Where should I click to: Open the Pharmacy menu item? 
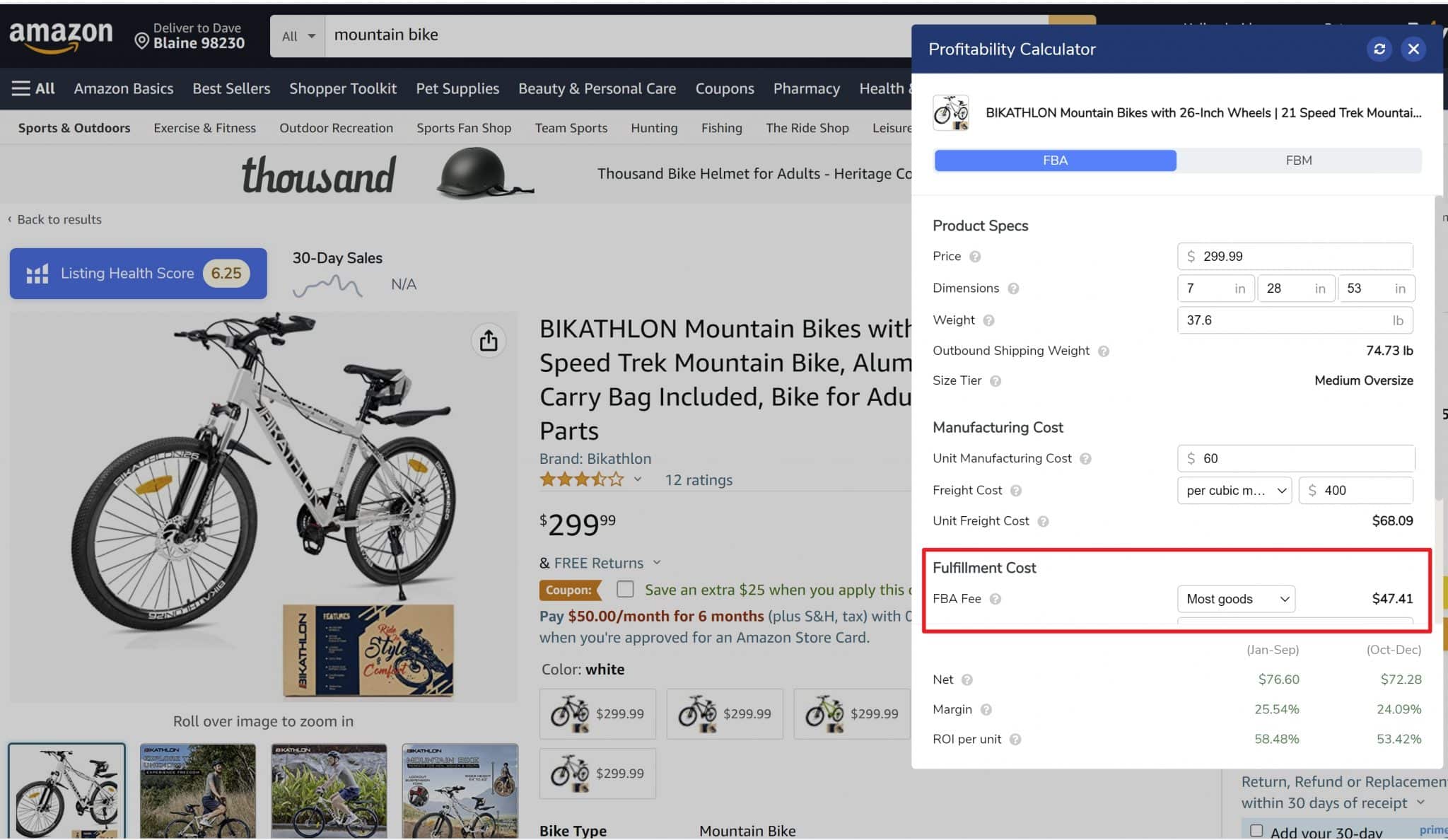click(807, 88)
